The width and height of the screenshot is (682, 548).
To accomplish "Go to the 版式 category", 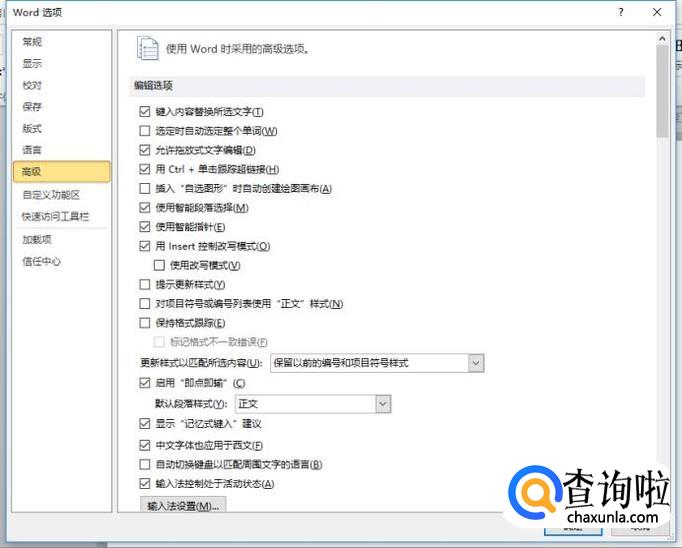I will (x=32, y=128).
